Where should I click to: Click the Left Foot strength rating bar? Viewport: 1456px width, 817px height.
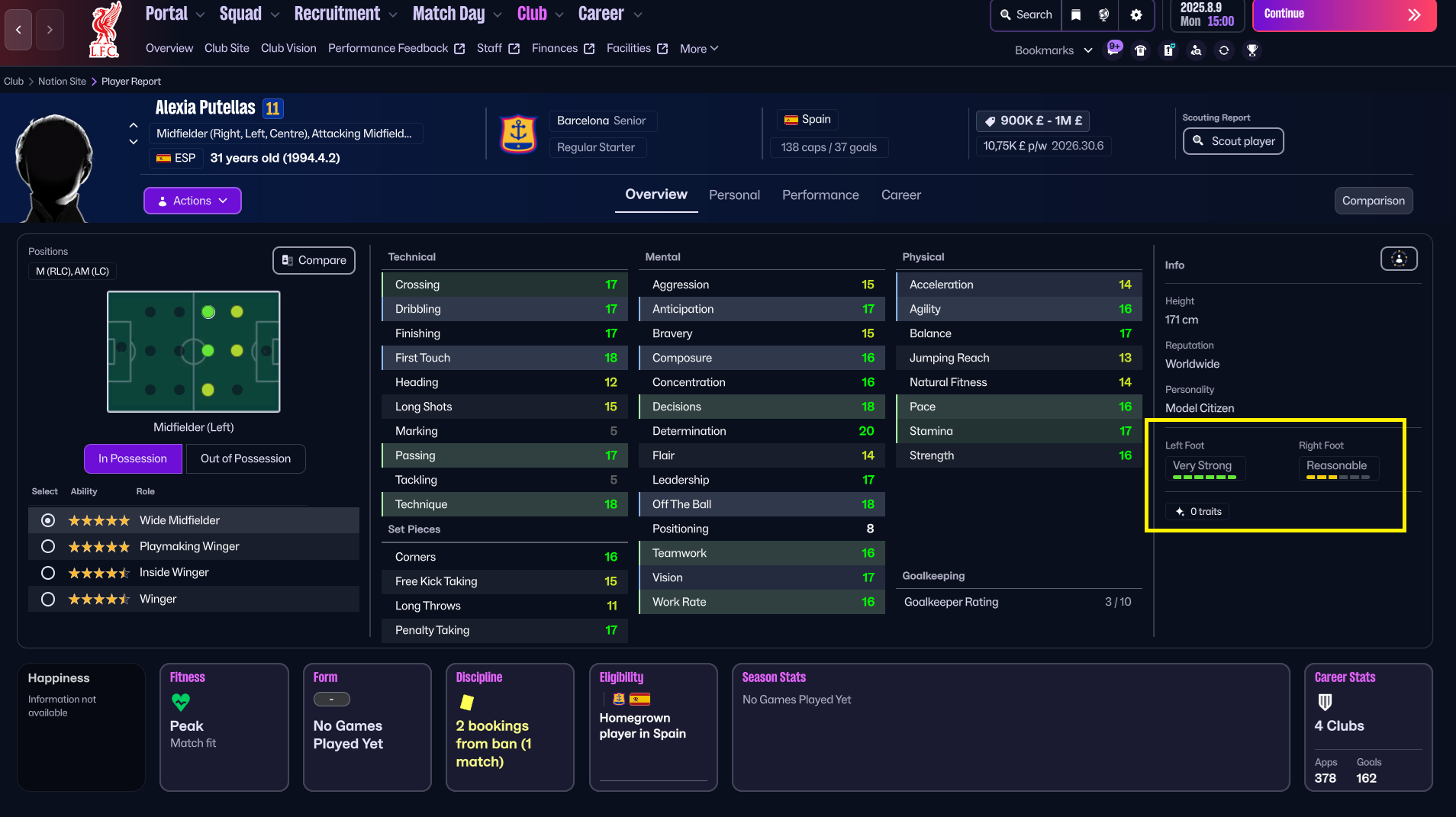tap(1204, 477)
